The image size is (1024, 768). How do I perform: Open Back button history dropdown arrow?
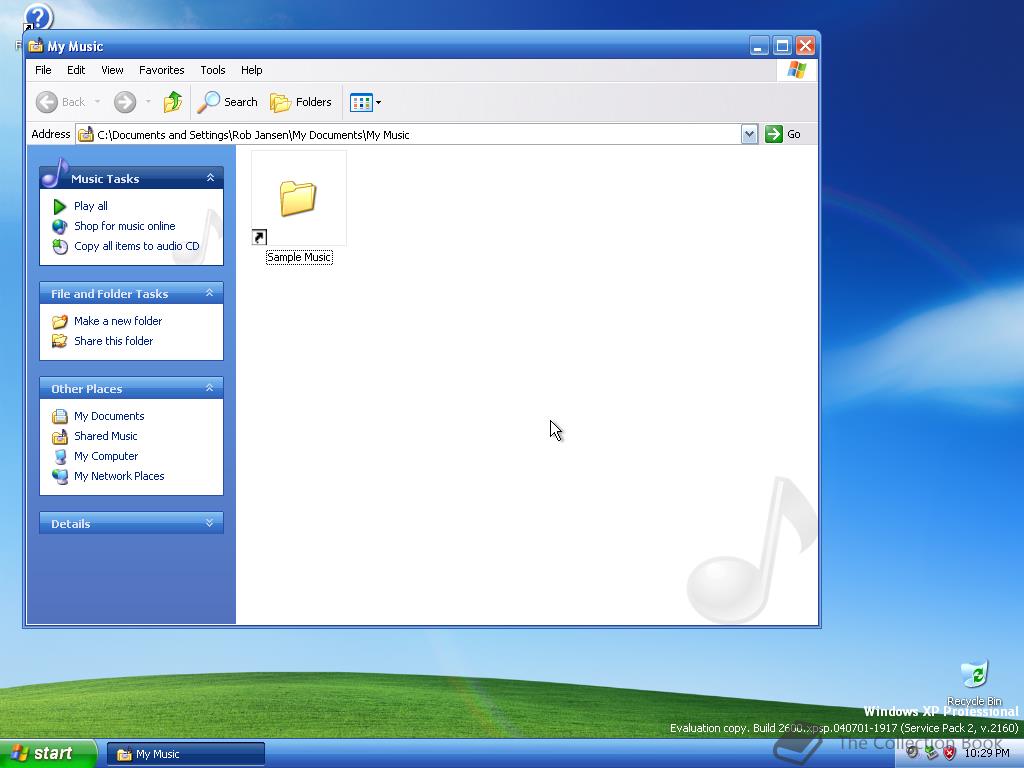click(97, 102)
